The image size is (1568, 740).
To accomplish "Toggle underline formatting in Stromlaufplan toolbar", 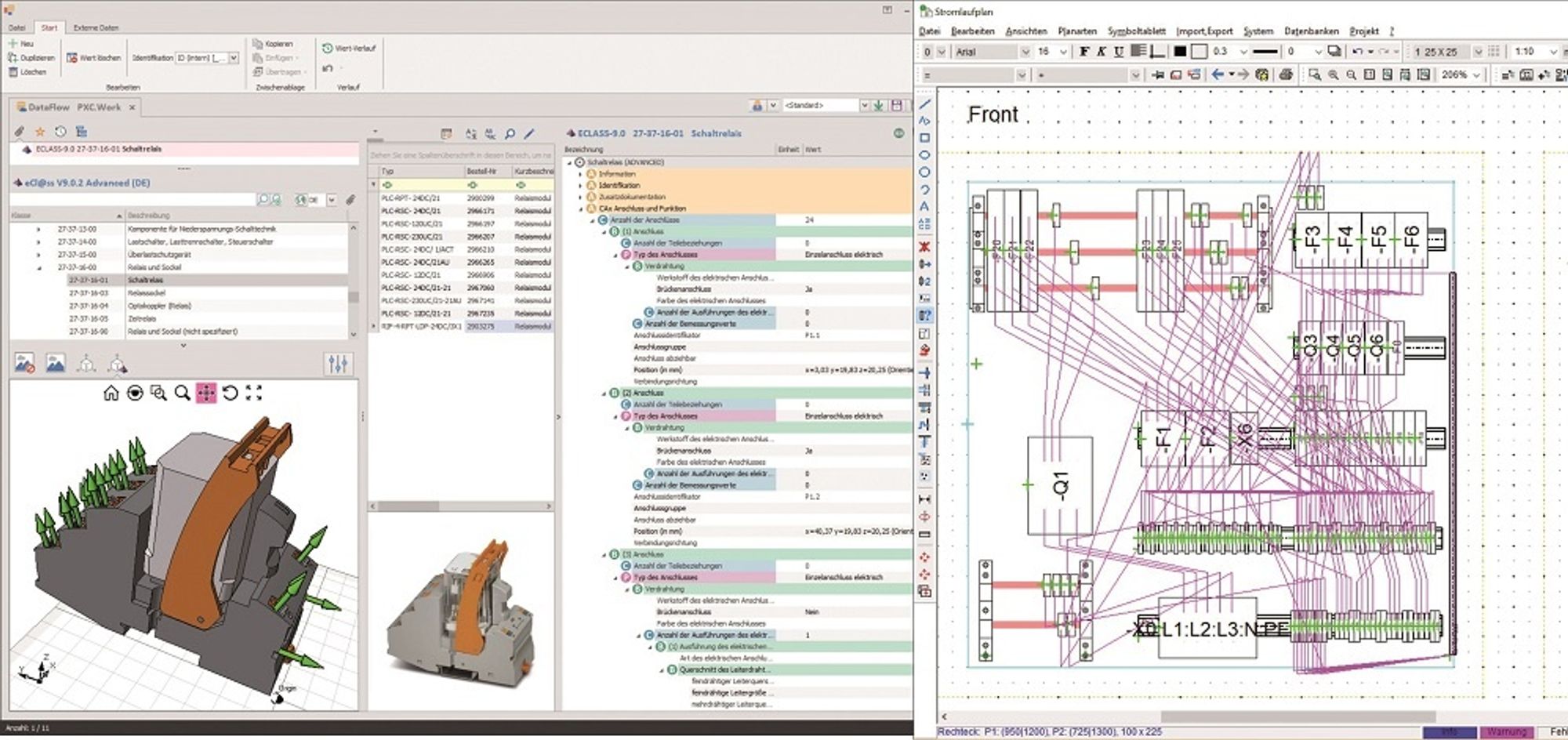I will (x=1118, y=52).
